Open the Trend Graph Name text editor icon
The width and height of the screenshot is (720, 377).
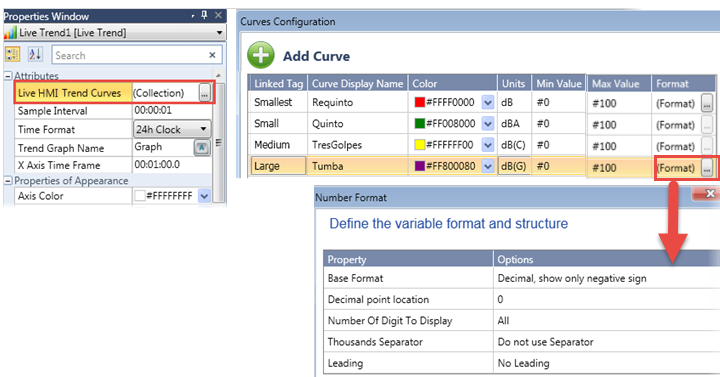(x=202, y=147)
